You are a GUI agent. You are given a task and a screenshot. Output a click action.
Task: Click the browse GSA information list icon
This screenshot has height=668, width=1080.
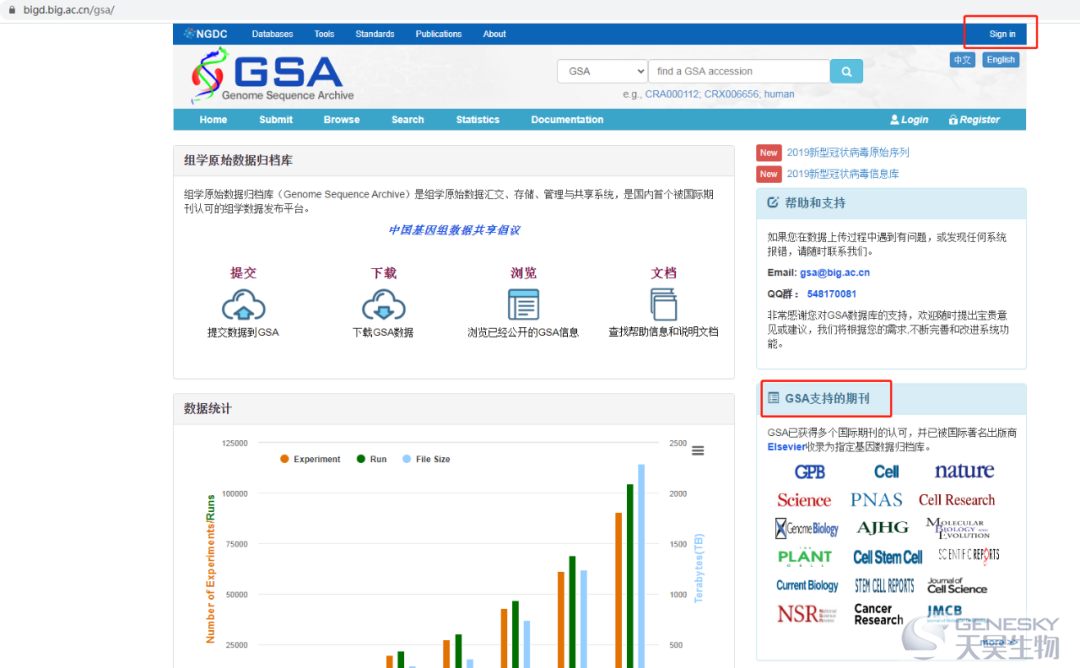point(523,304)
